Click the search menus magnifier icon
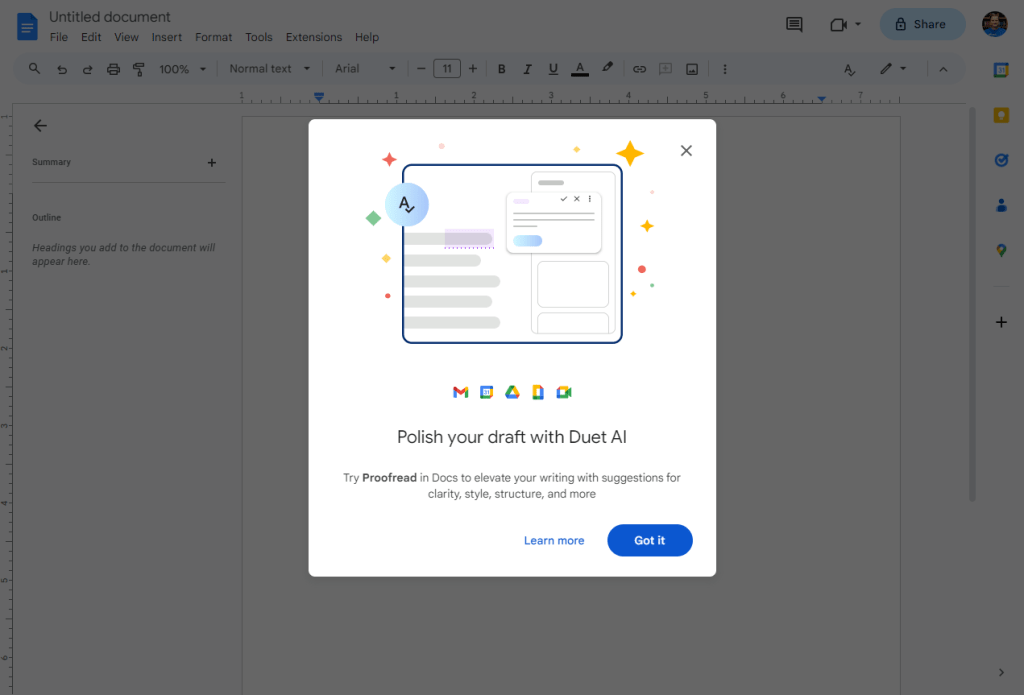1024x695 pixels. (x=35, y=69)
